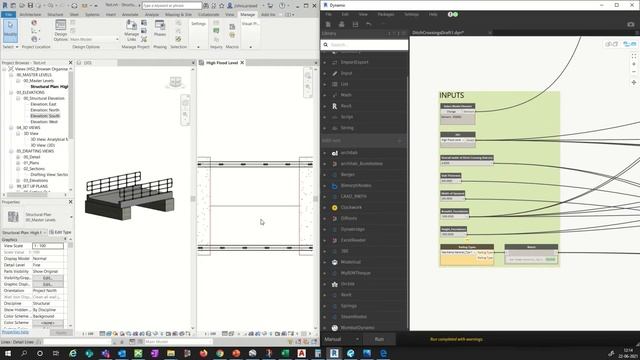Click the ViewCube in Revit 3D view
The height and width of the screenshot is (360, 640).
(176, 82)
